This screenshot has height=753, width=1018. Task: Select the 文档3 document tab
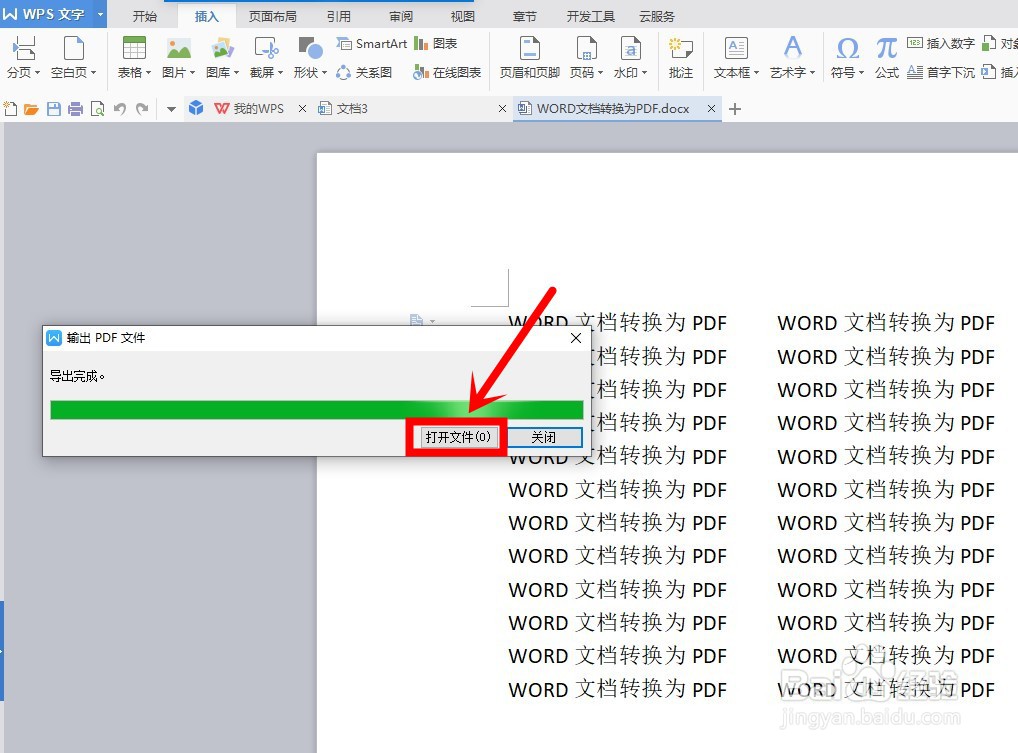(x=352, y=108)
